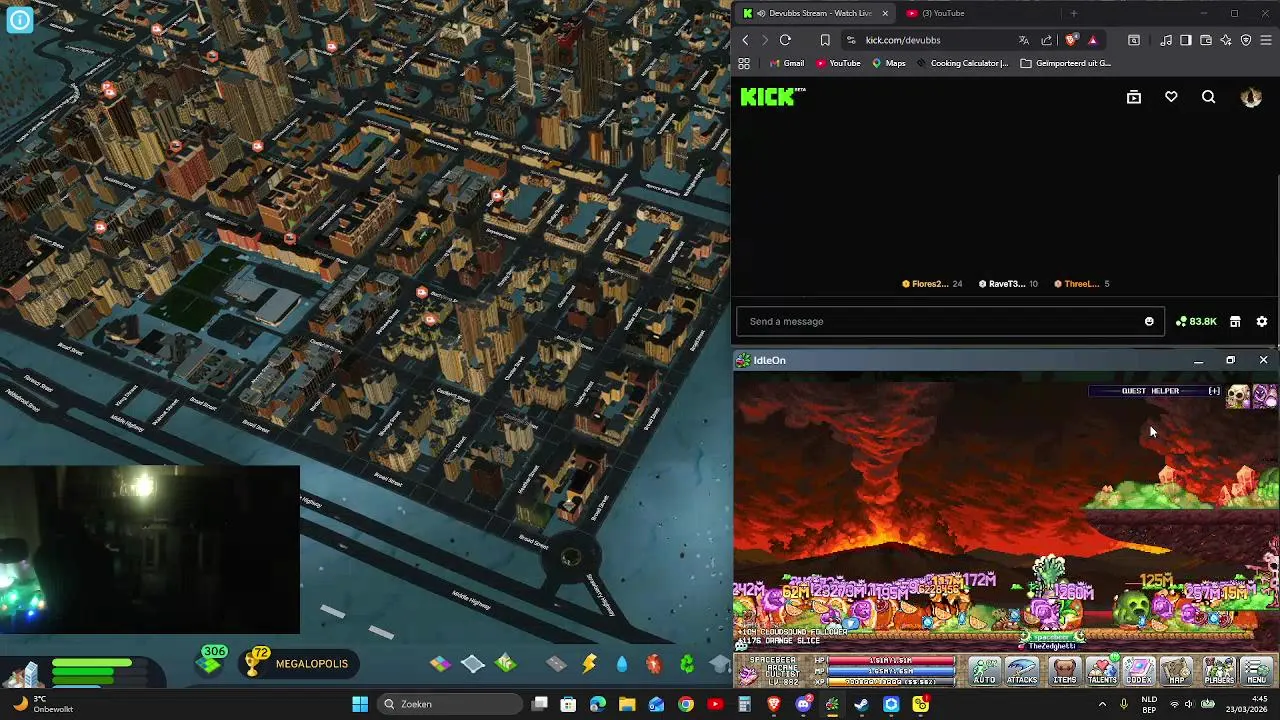This screenshot has width=1280, height=720.
Task: Open the AUTO toggle in IdleOn
Action: pyautogui.click(x=985, y=671)
